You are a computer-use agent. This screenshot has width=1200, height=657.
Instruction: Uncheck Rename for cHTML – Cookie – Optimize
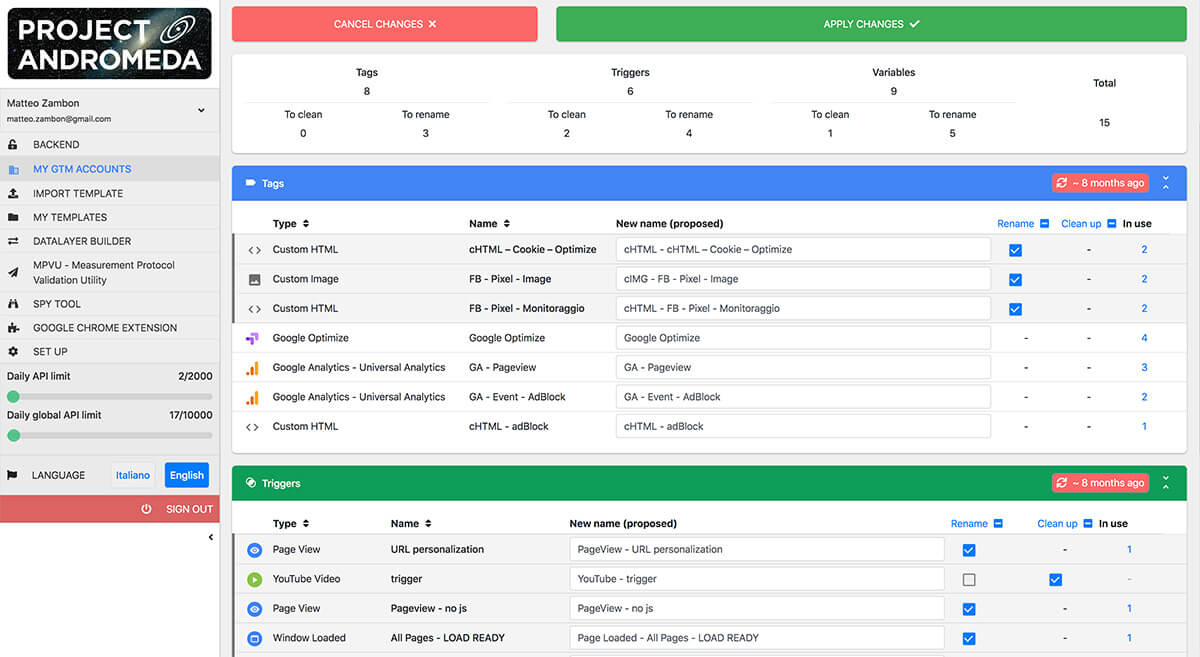click(1015, 250)
